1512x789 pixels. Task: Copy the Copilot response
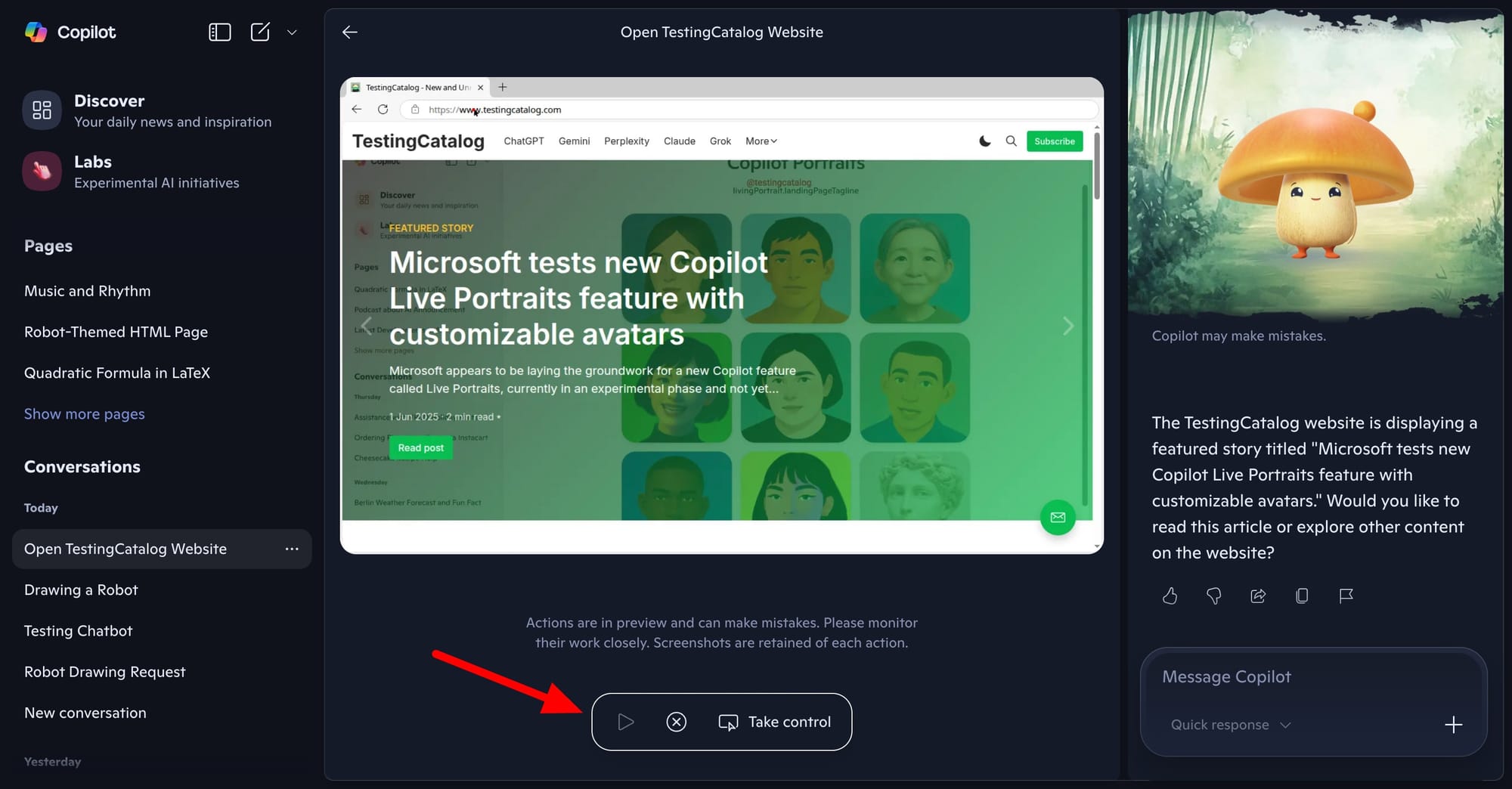coord(1302,596)
